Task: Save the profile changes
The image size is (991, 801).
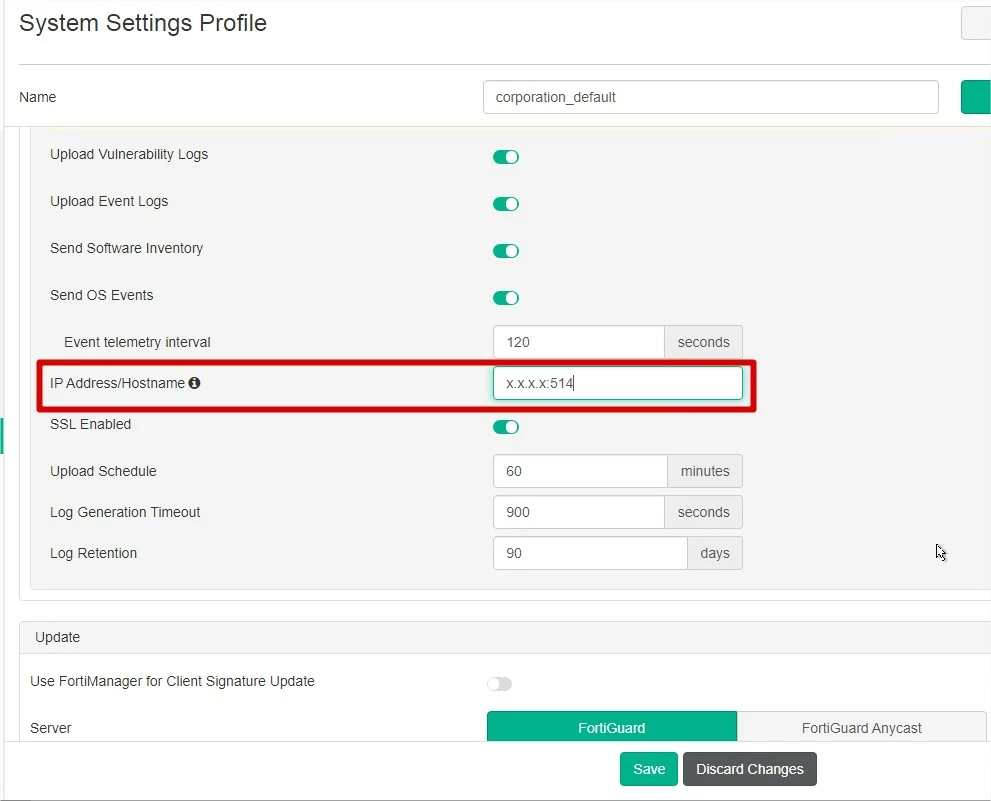Action: [649, 769]
